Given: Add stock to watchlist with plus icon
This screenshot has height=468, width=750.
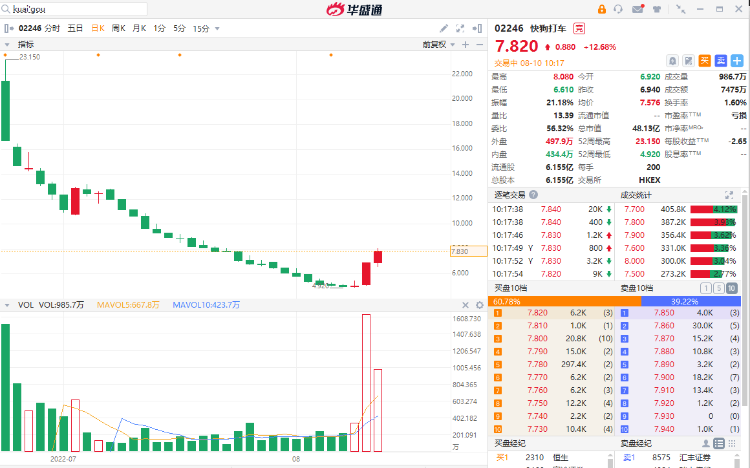Looking at the screenshot, I should [x=736, y=60].
